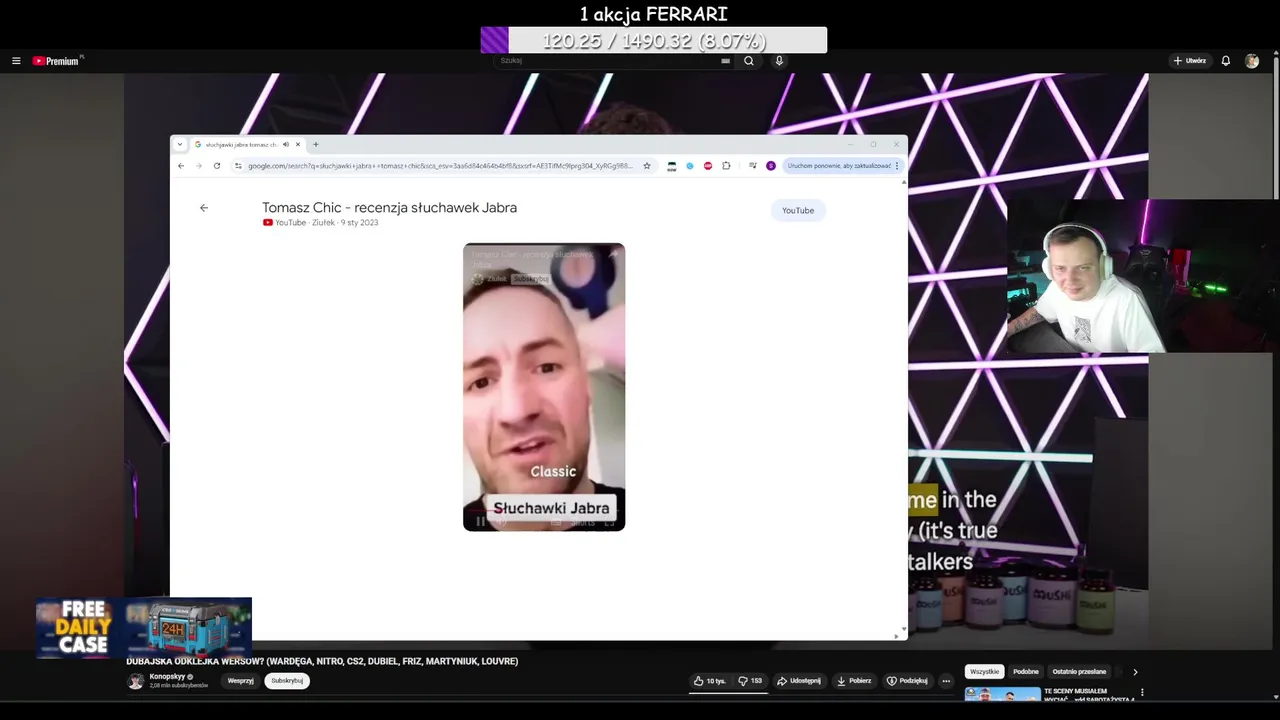The height and width of the screenshot is (720, 1280).
Task: Submit with the YouTube search magnifier button
Action: coord(749,61)
